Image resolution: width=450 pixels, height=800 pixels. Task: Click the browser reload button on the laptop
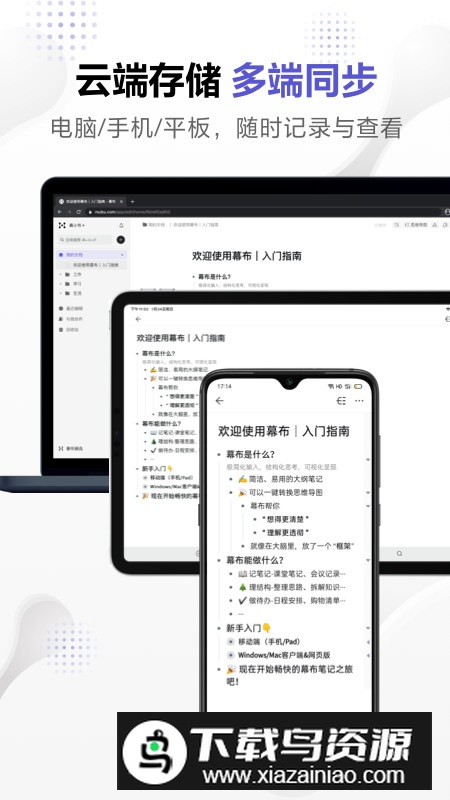[79, 212]
